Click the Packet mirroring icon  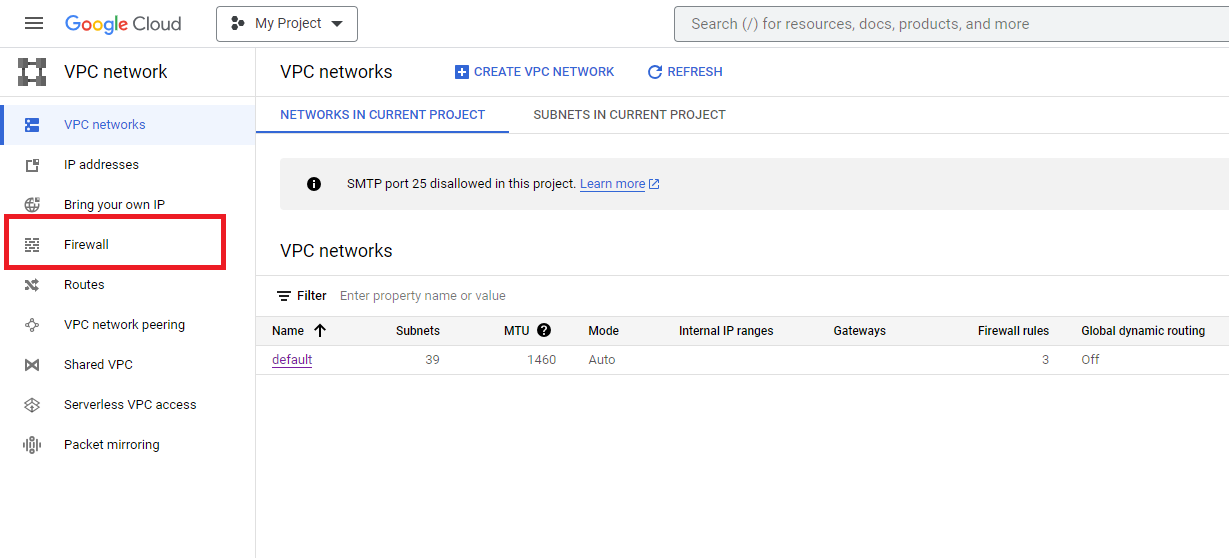32,445
